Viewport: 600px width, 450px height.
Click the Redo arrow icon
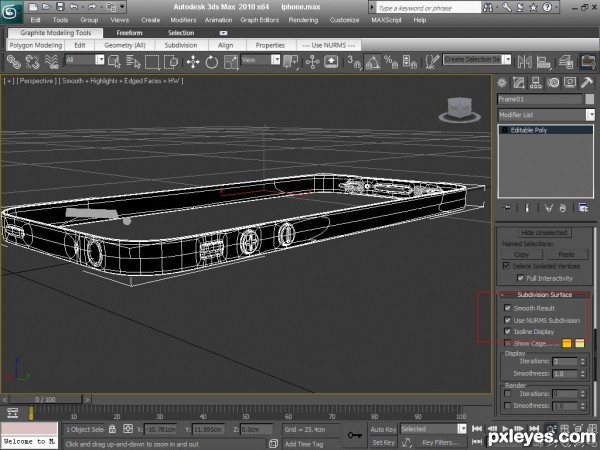pos(92,7)
